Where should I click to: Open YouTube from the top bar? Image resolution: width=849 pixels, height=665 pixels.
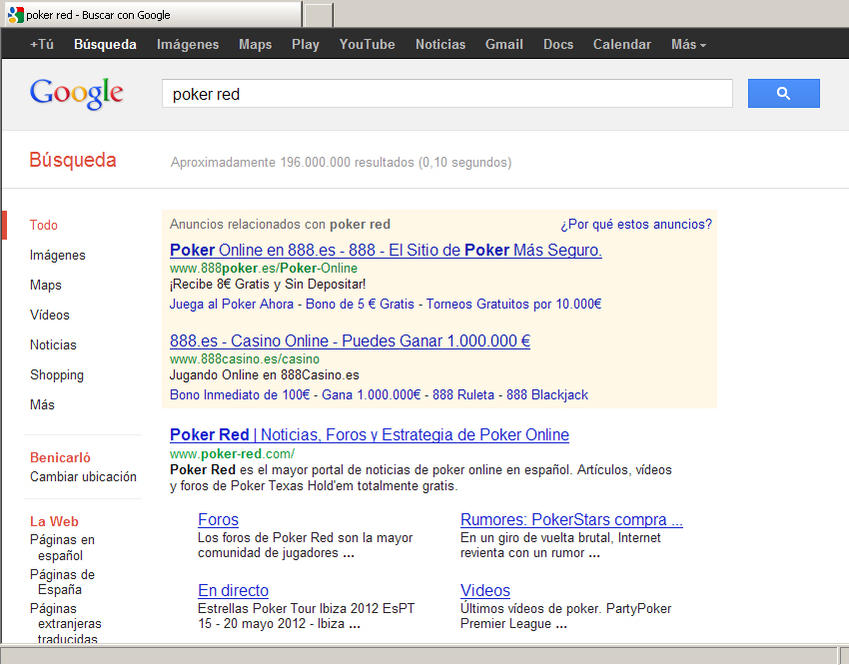click(x=367, y=44)
